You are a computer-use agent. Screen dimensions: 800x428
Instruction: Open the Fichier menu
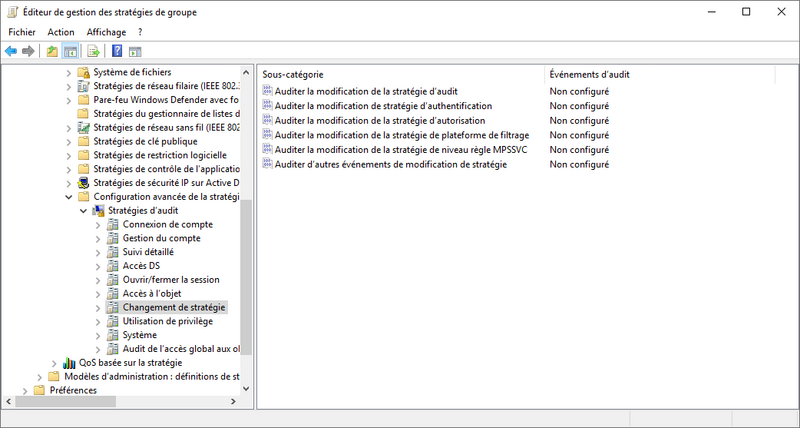[21, 32]
